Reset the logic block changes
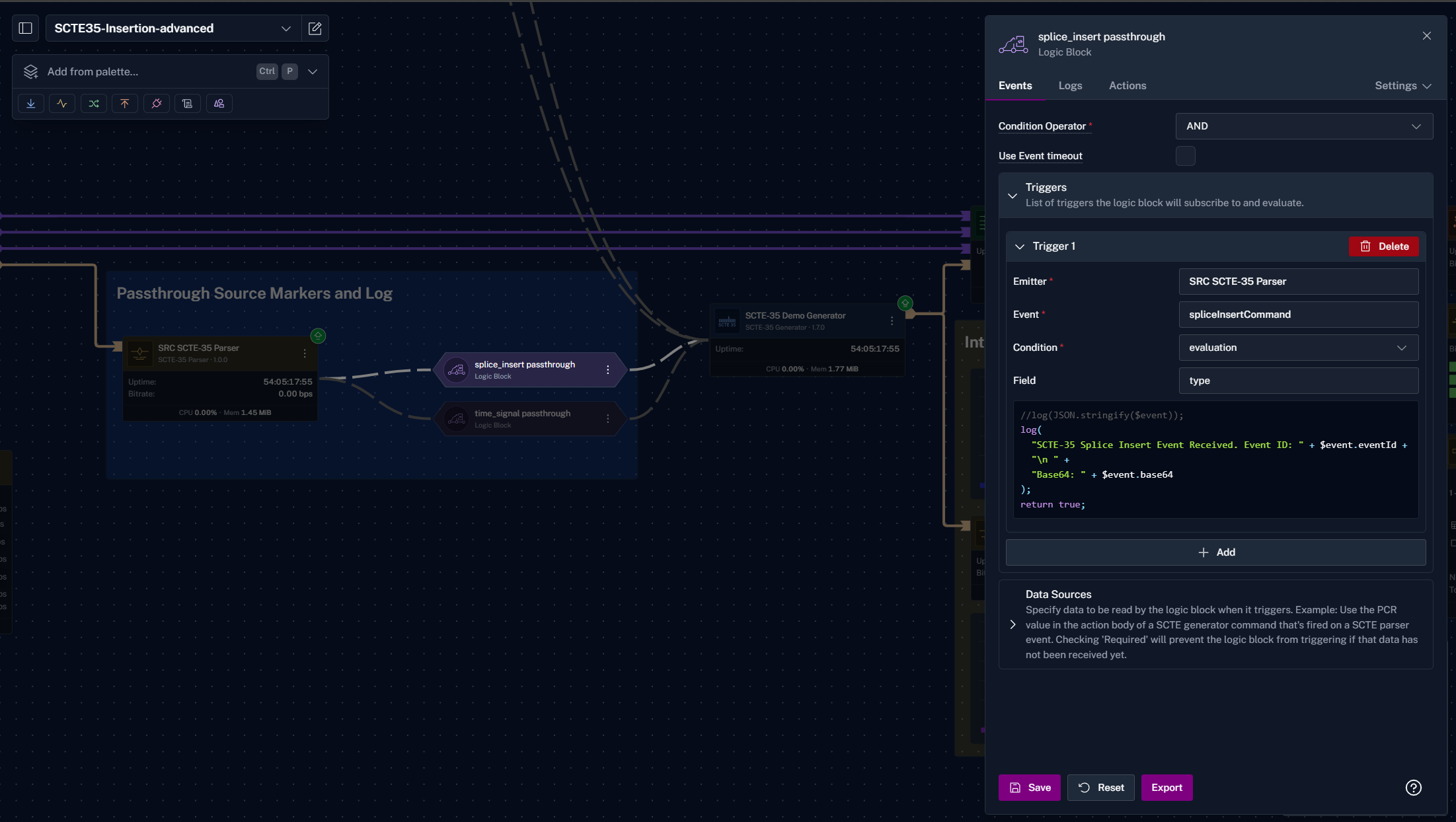1456x822 pixels. coord(1101,788)
